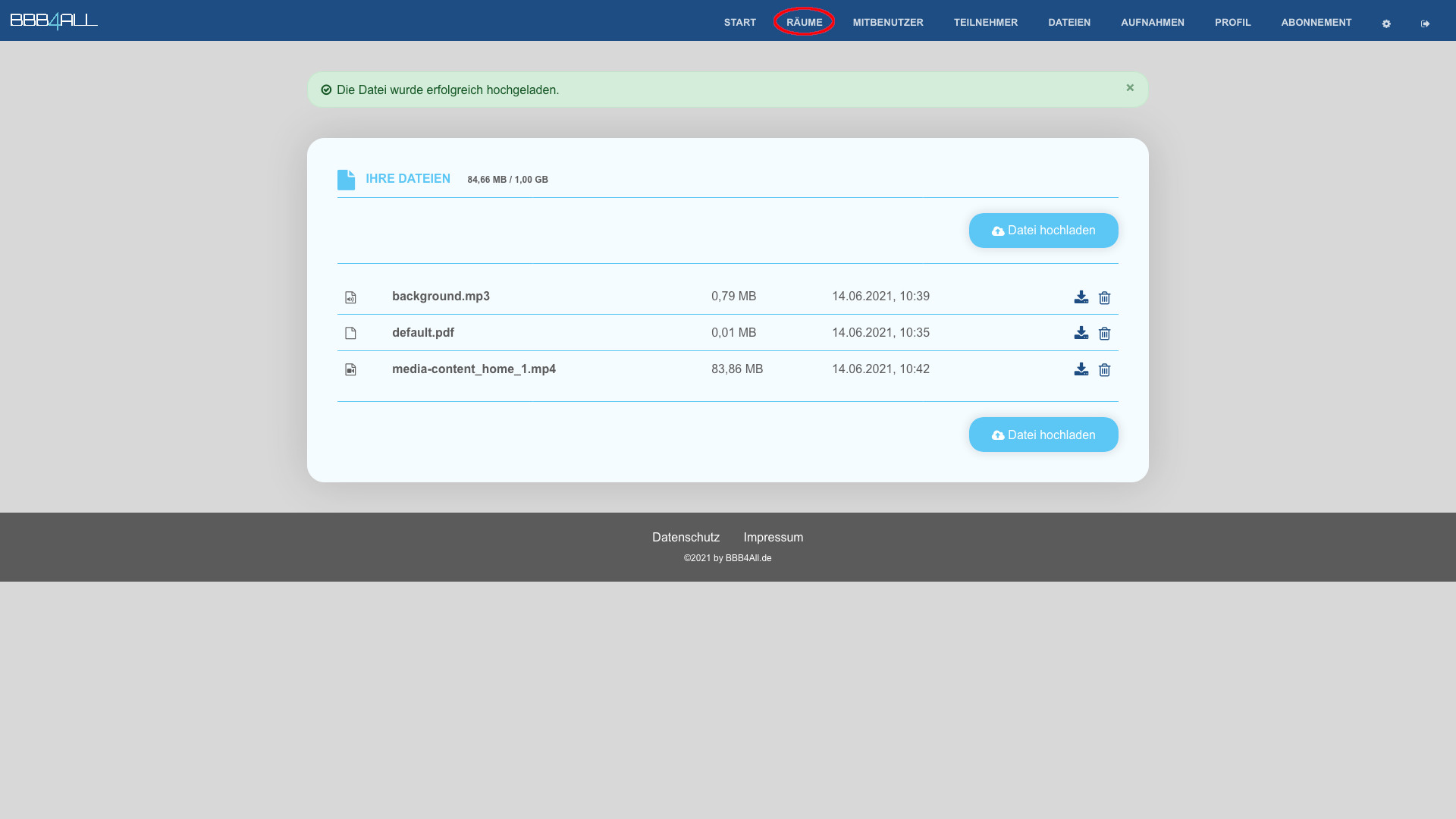Click document icon beside default.pdf

[x=350, y=334]
